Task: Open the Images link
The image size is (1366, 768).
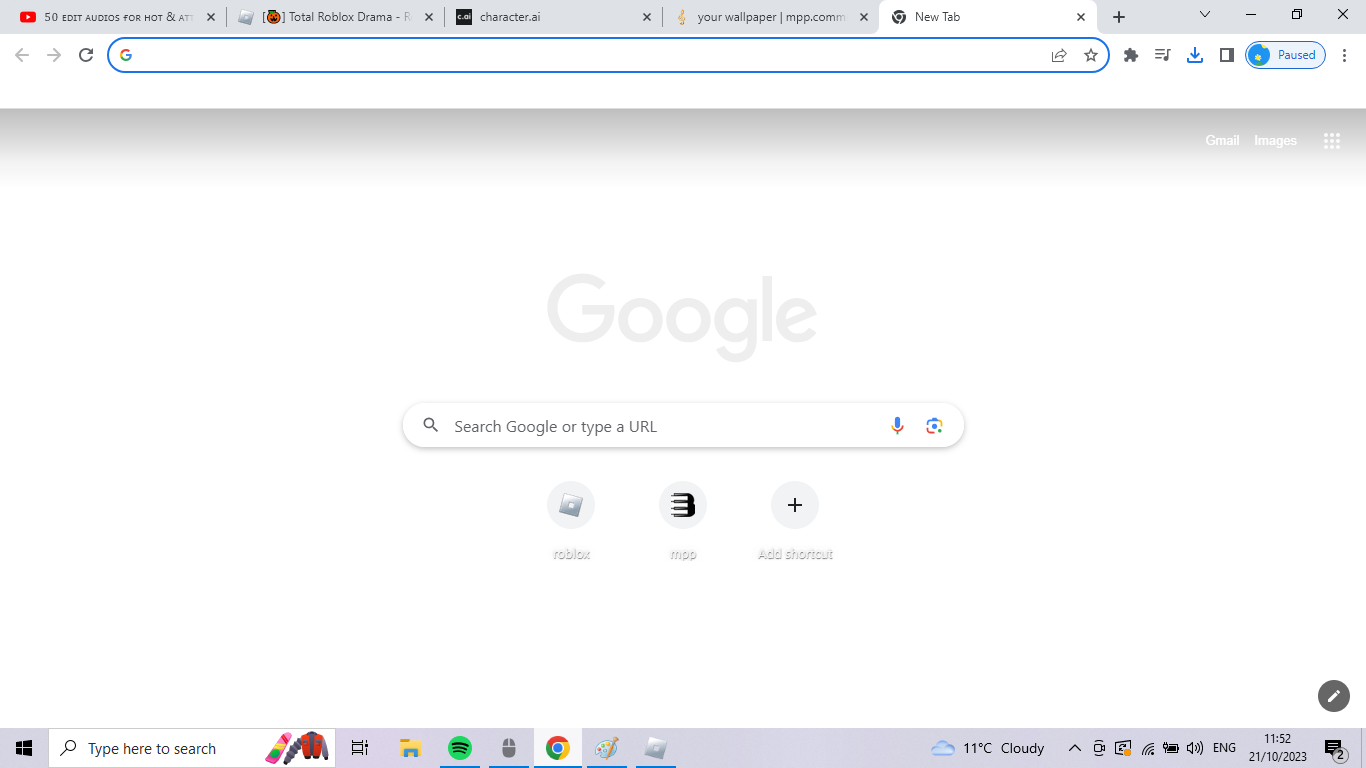Action: point(1275,141)
